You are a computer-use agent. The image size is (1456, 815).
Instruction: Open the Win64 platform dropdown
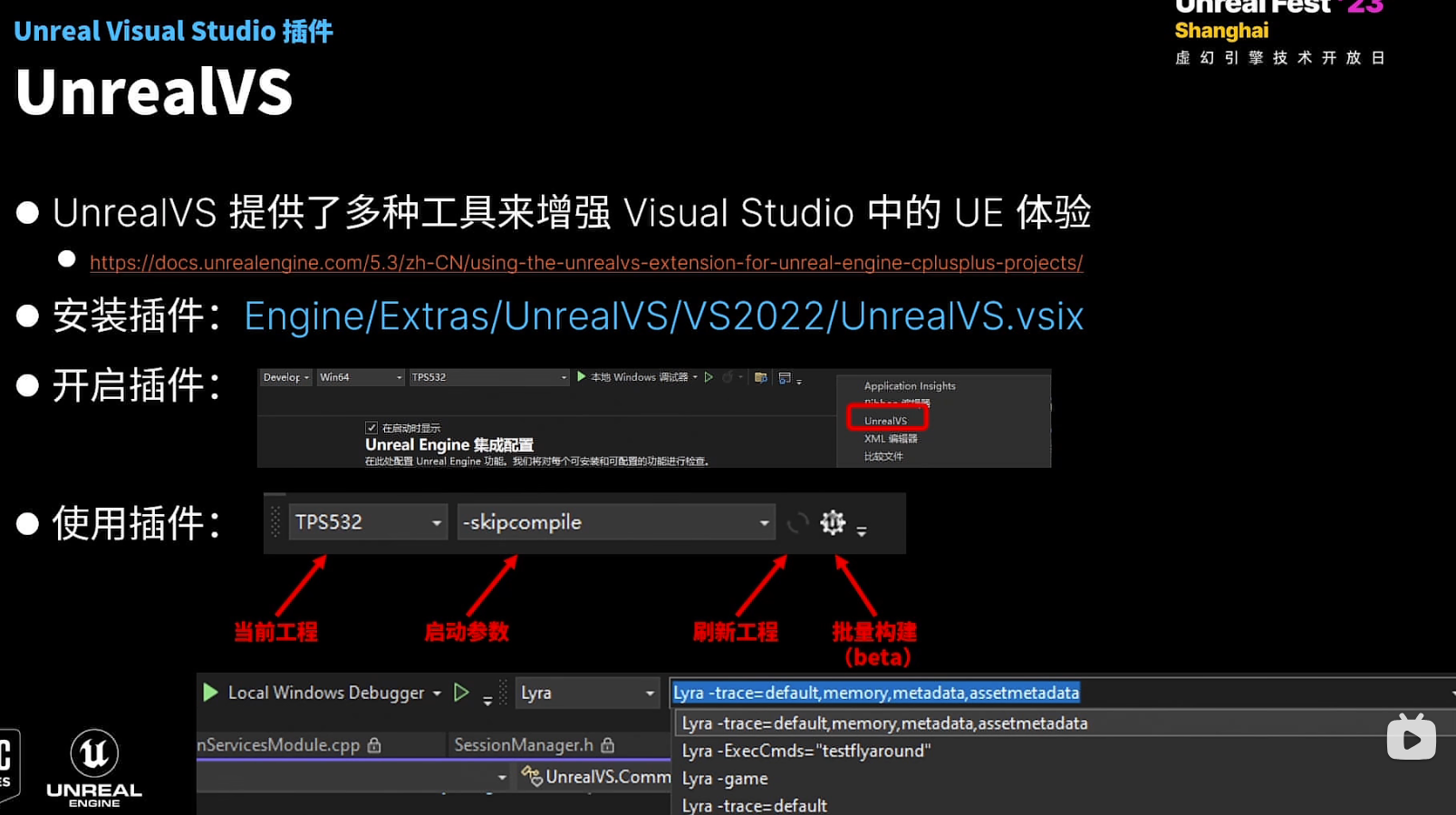(x=361, y=377)
